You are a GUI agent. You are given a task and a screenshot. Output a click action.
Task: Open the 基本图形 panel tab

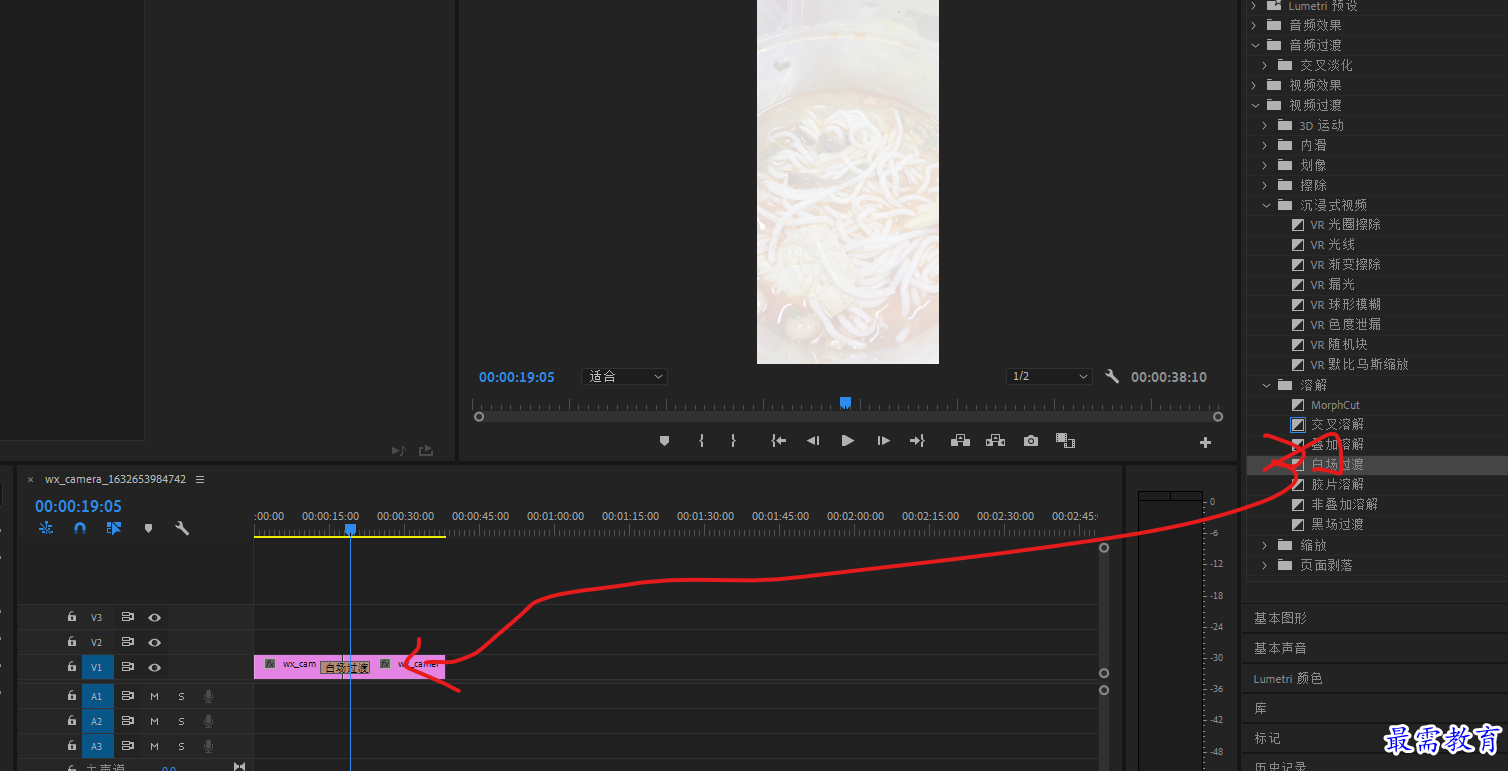[x=1280, y=618]
